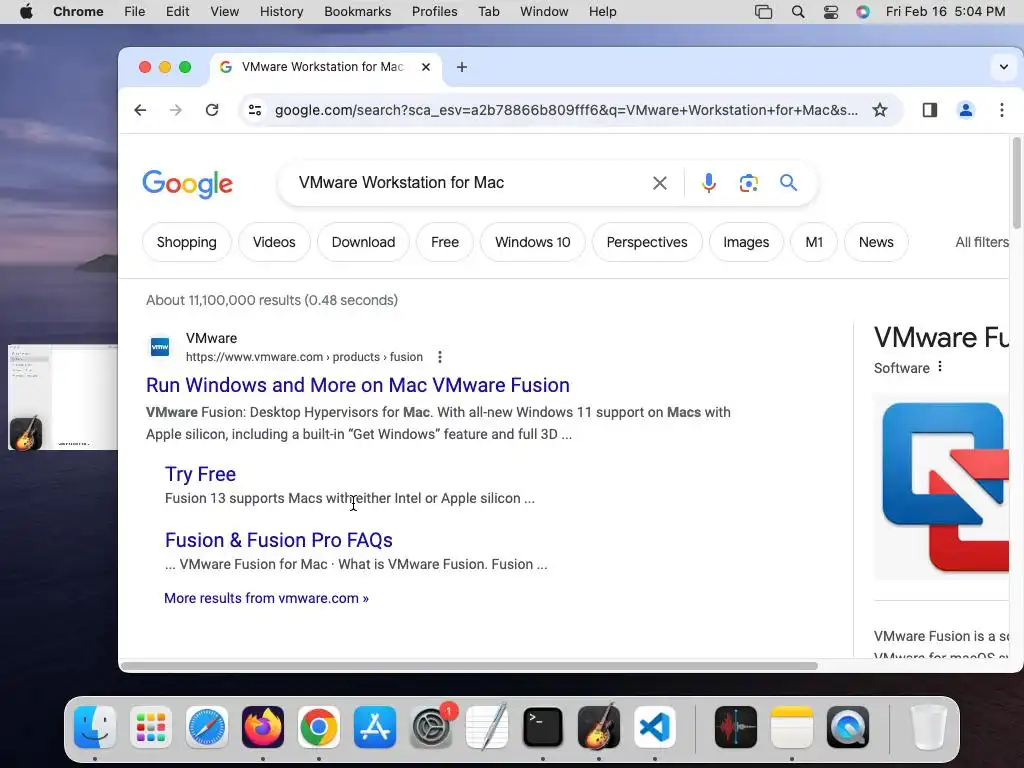Viewport: 1024px width, 768px height.
Task: Click More results from vmware.com
Action: (266, 598)
